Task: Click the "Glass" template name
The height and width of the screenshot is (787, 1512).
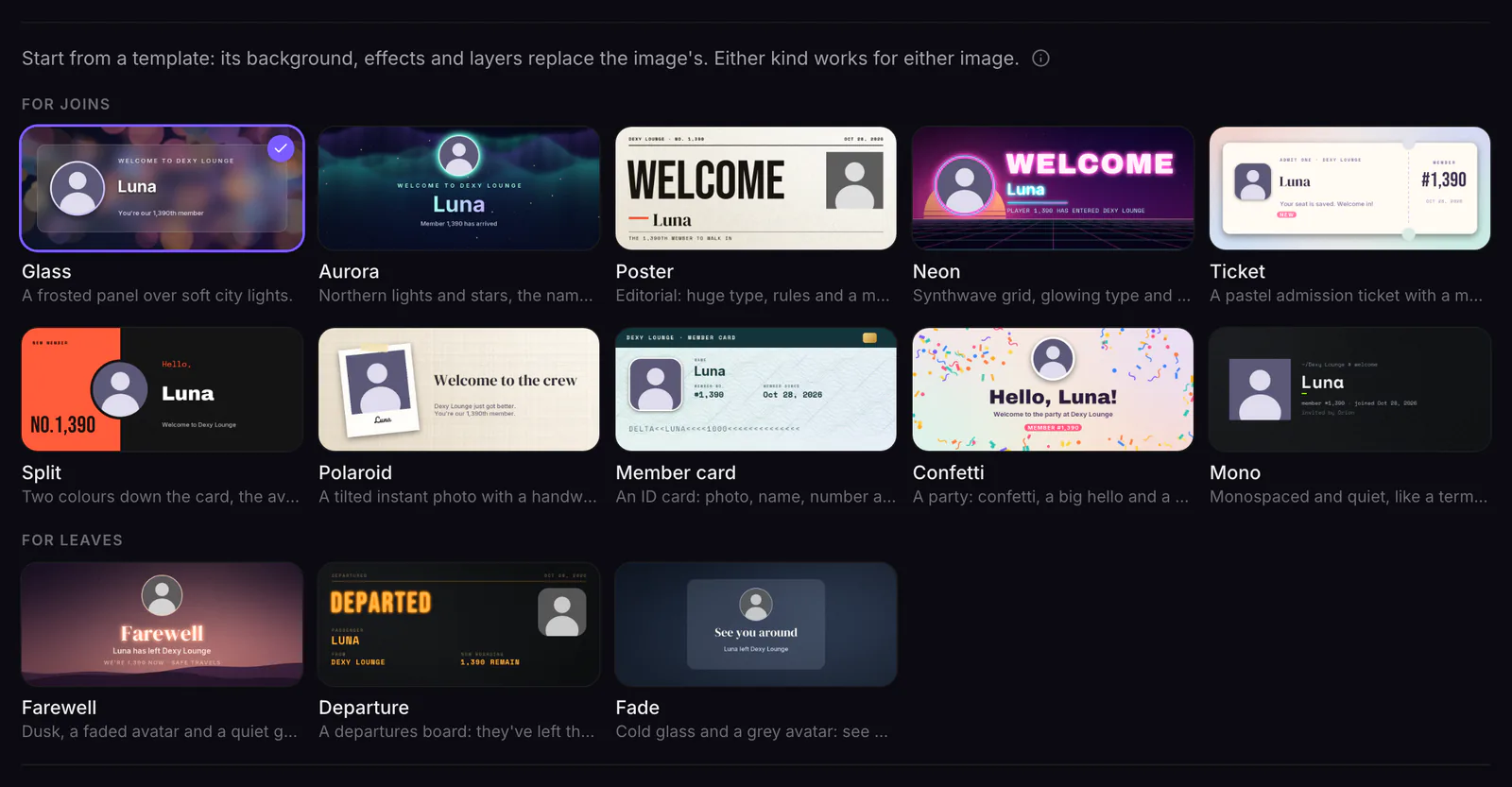Action: (x=46, y=272)
